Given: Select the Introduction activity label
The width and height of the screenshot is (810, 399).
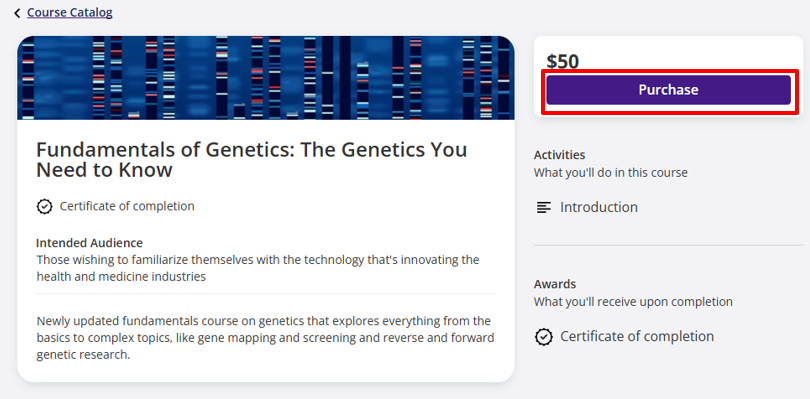Looking at the screenshot, I should 599,207.
